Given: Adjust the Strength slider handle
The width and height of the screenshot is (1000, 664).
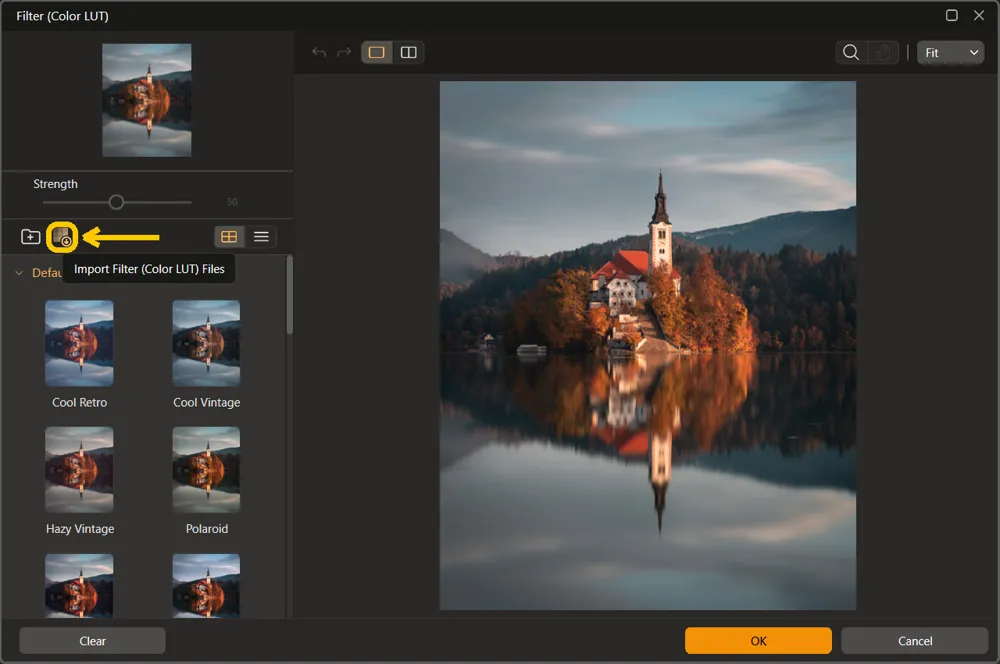Looking at the screenshot, I should pyautogui.click(x=116, y=202).
